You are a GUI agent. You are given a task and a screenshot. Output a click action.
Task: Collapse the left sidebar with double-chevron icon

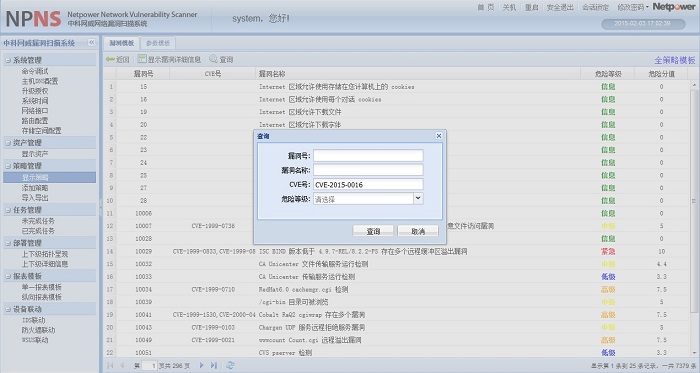(x=92, y=42)
